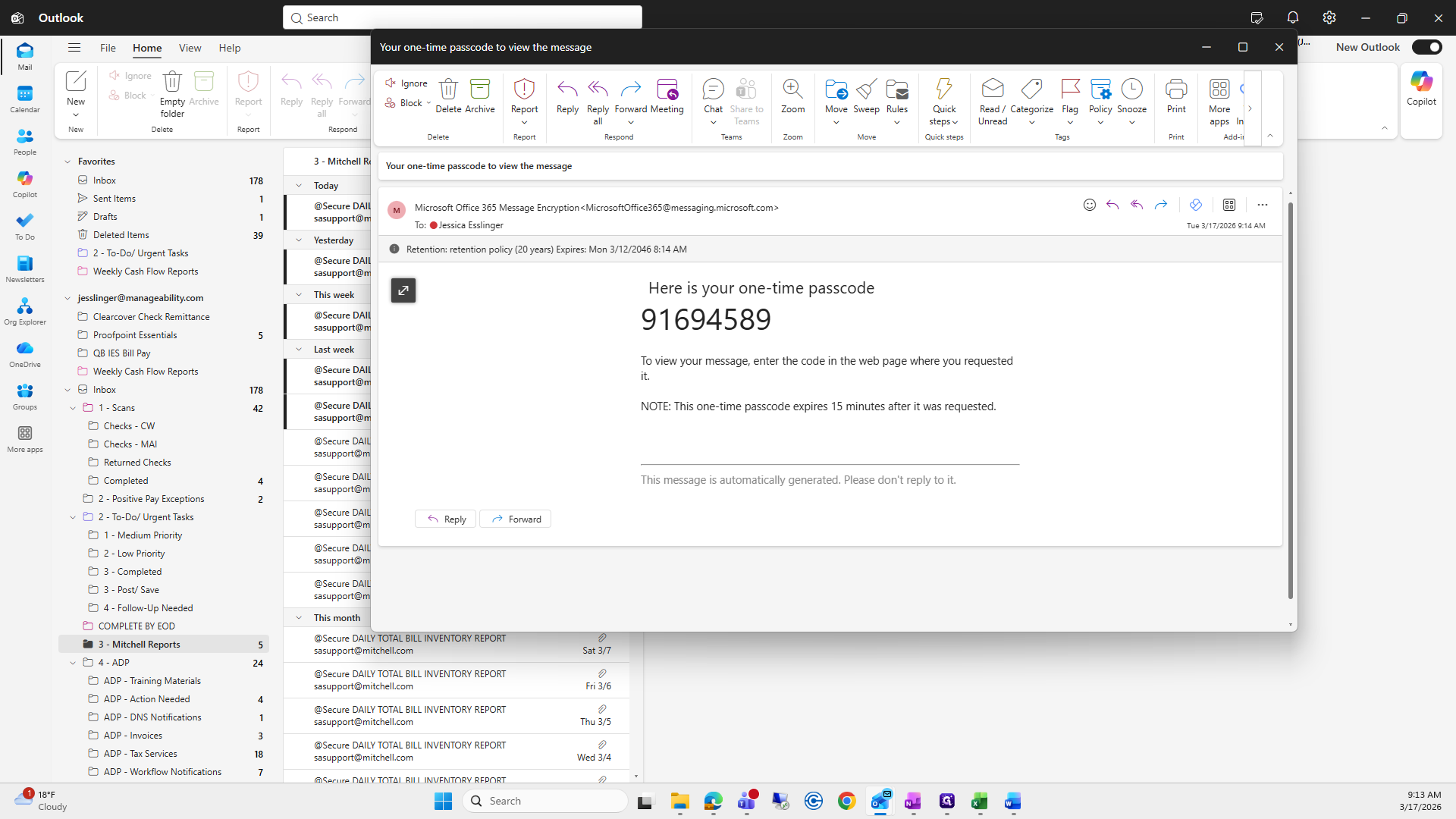Image resolution: width=1456 pixels, height=819 pixels.
Task: Toggle the New Outlook switch
Action: (x=1426, y=47)
